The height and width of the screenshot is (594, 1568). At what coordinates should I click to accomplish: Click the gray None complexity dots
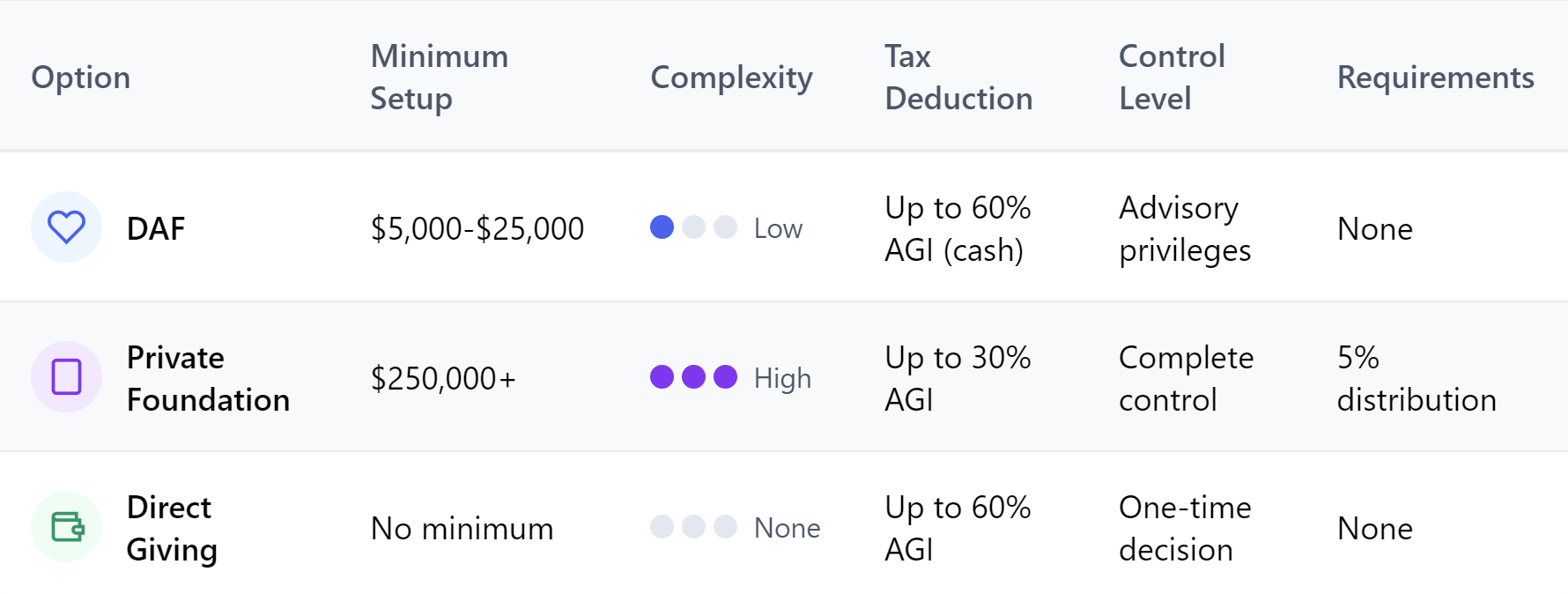(x=693, y=527)
